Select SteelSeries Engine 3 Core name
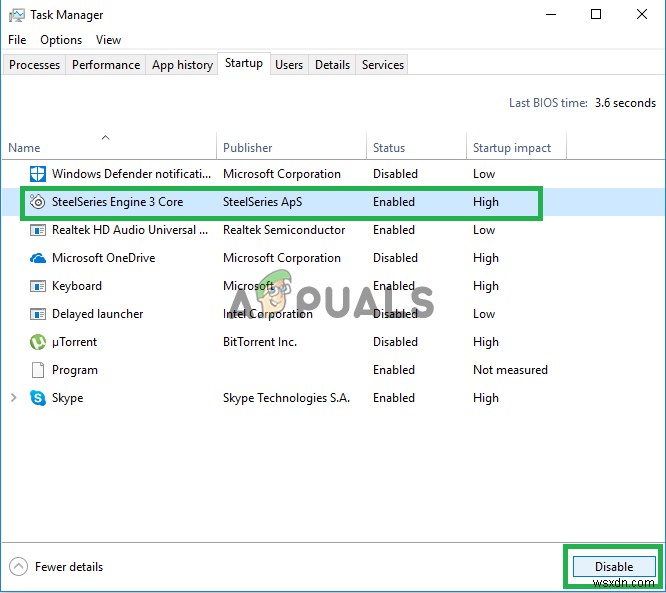 [x=117, y=202]
